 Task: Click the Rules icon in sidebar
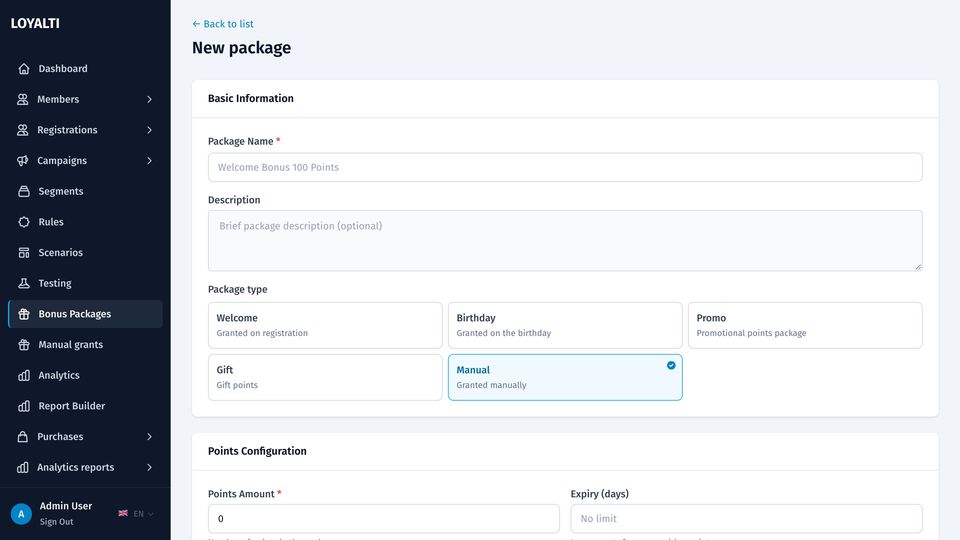[24, 222]
